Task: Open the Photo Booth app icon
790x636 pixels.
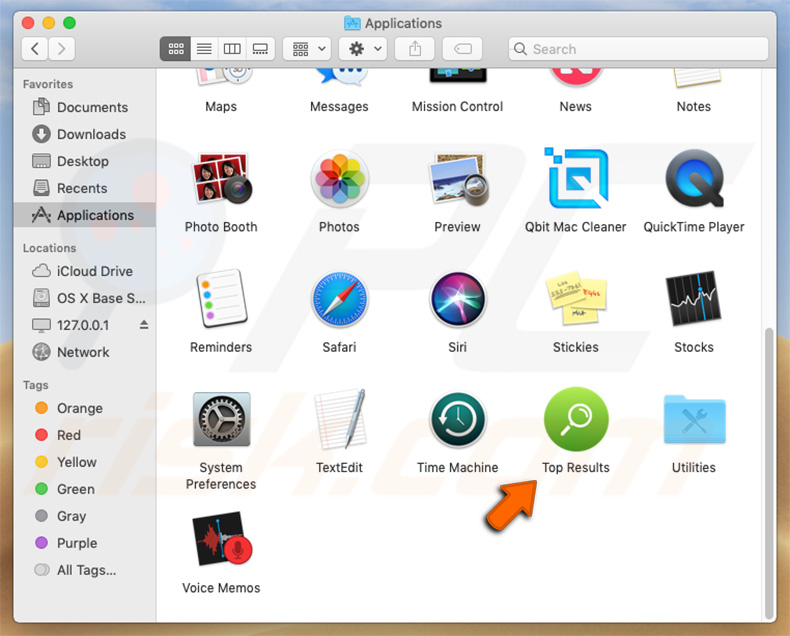Action: 221,178
